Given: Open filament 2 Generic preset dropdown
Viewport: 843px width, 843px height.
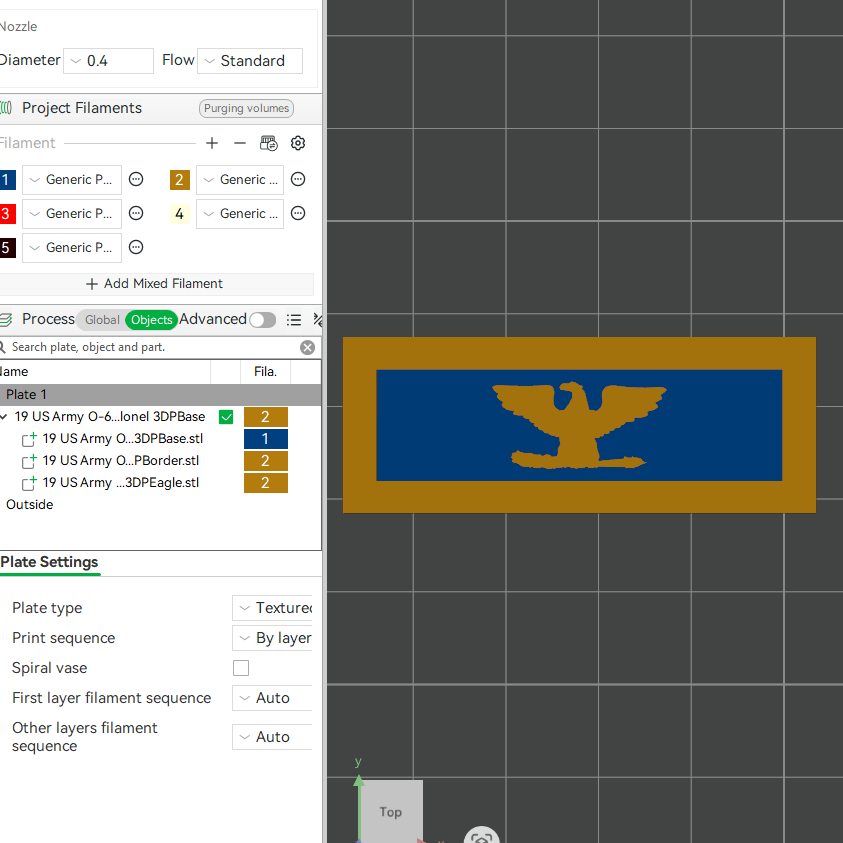Looking at the screenshot, I should tap(240, 180).
